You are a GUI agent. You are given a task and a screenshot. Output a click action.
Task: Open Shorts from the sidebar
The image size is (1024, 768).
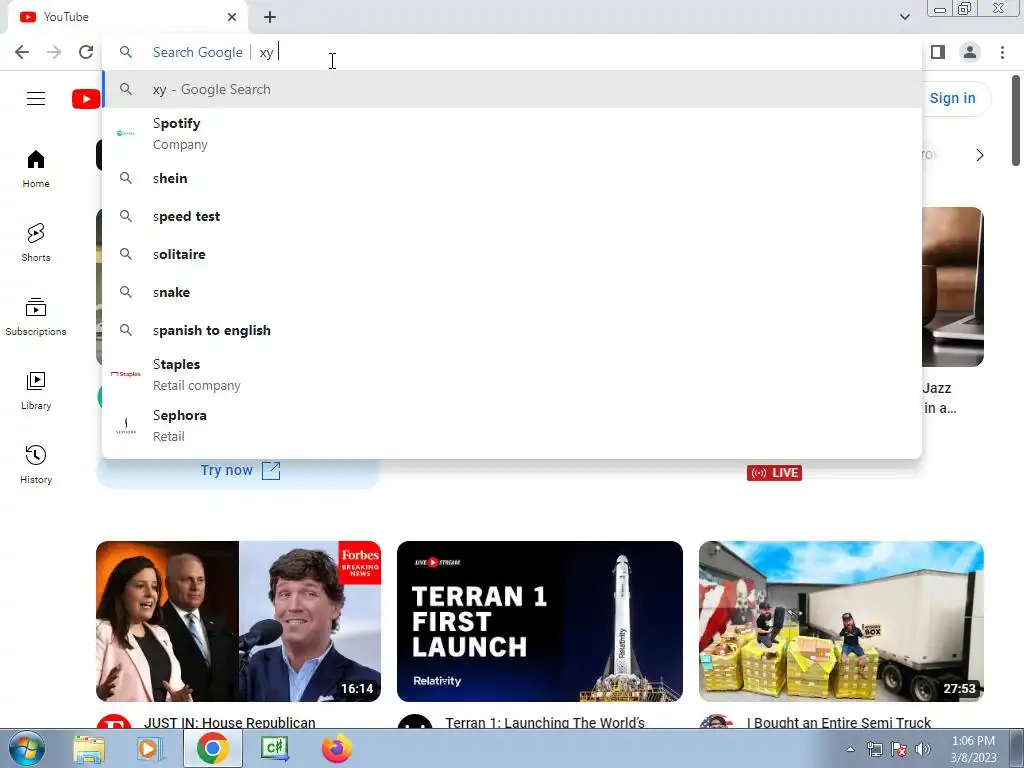tap(36, 243)
